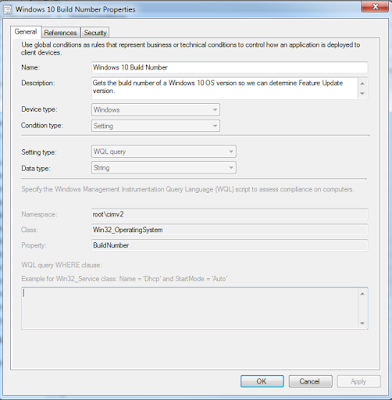Click the 'Example for Win32_Service class' text
This screenshot has width=392, height=400.
(x=124, y=279)
